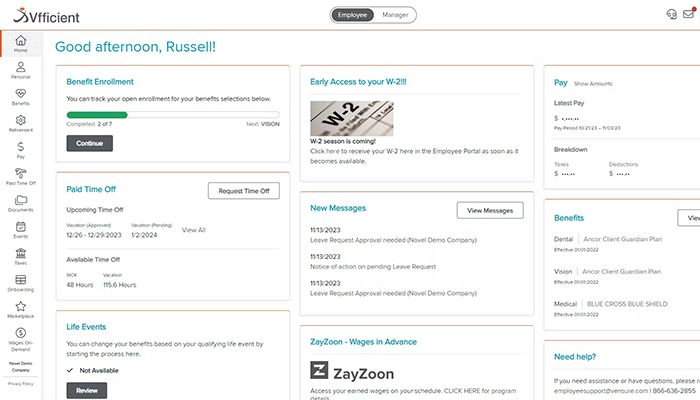Screen dimensions: 700x400
Task: Click the support headset icon
Action: (x=670, y=15)
